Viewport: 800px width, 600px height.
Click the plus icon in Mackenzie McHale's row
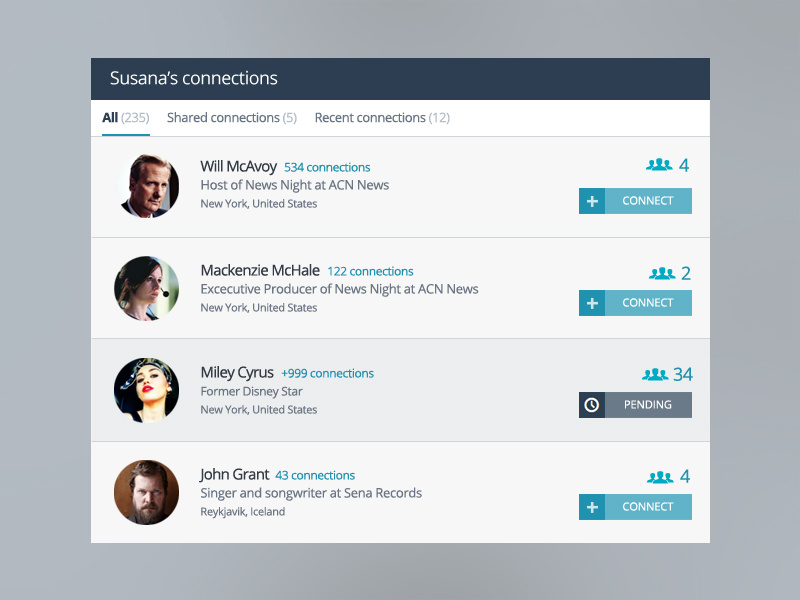592,303
